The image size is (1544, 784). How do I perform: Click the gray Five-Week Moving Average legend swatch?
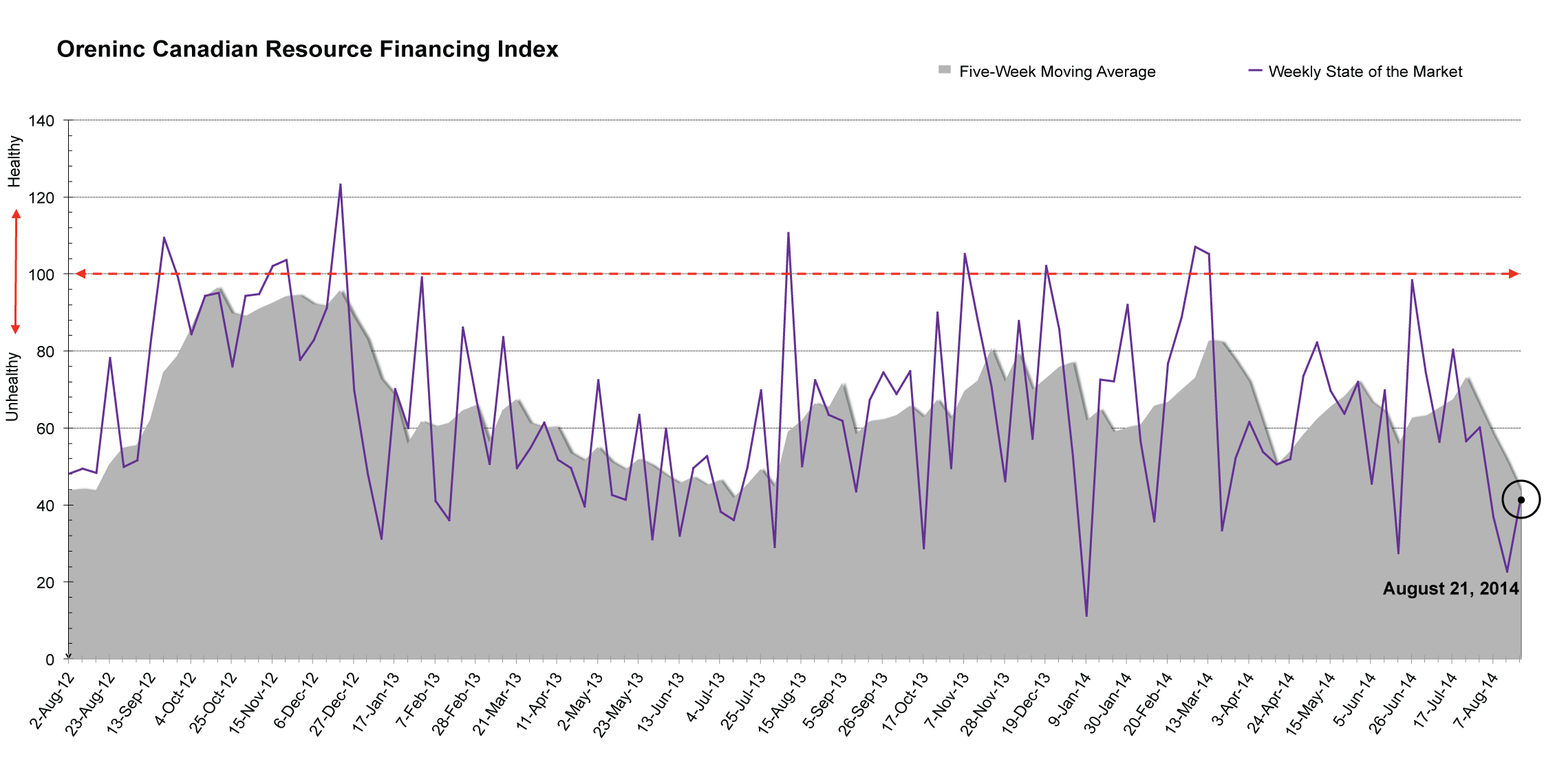tap(945, 69)
